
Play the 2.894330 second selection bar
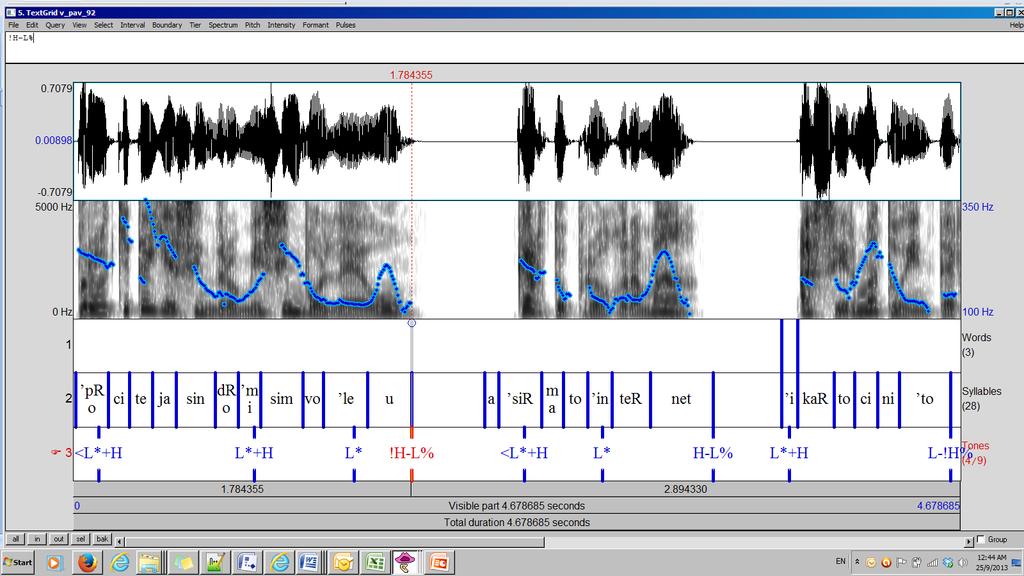click(x=686, y=489)
